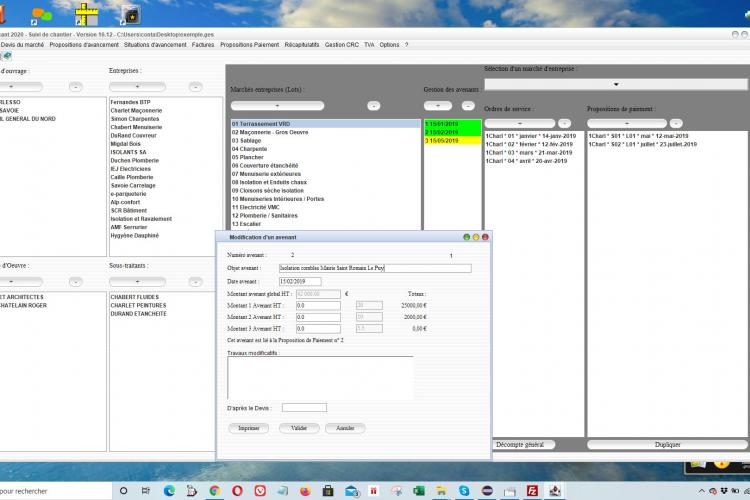Open the Mail app from the taskbar
This screenshot has height=500, width=750.
tap(351, 490)
